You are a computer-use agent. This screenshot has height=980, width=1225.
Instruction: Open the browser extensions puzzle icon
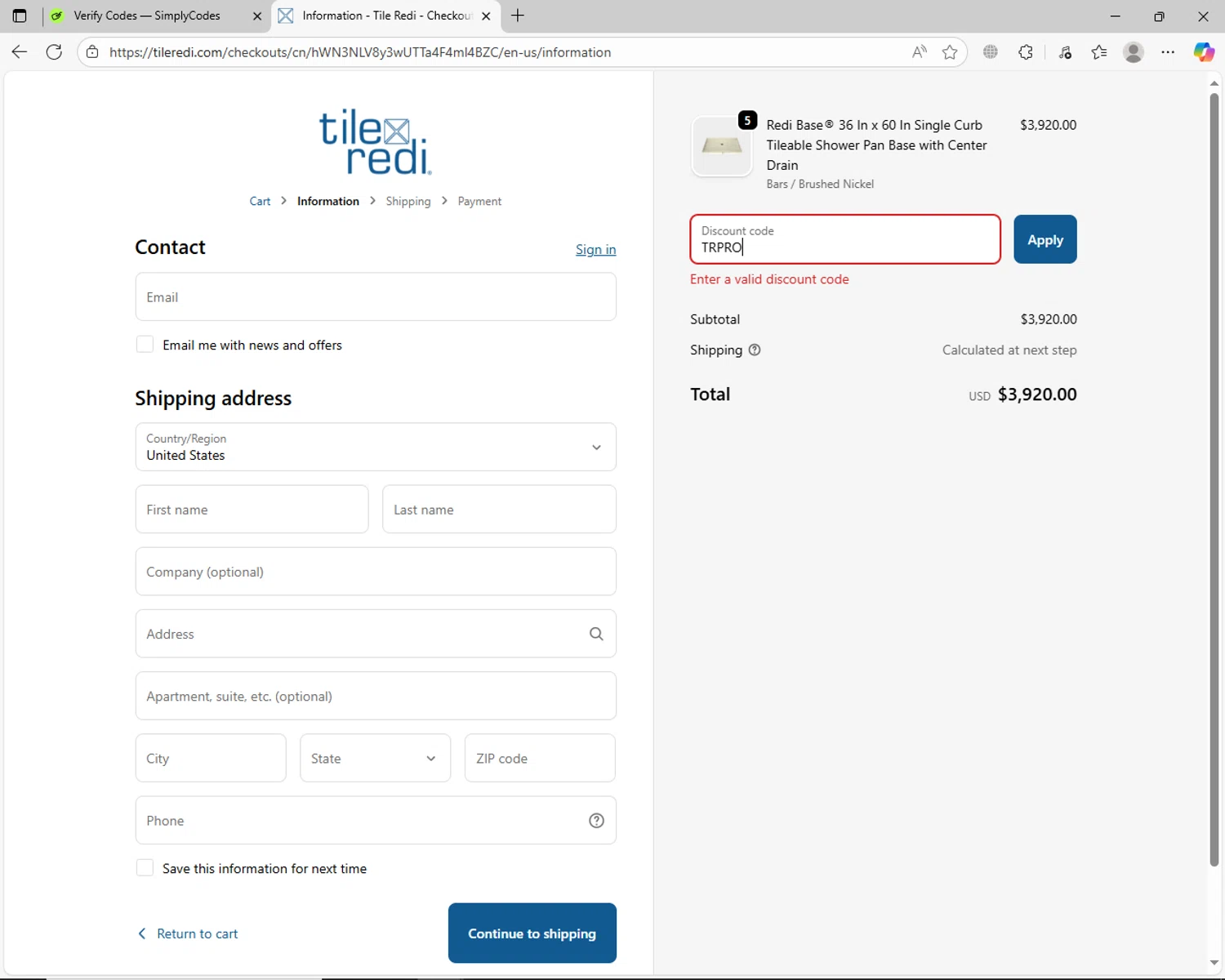coord(1026,52)
